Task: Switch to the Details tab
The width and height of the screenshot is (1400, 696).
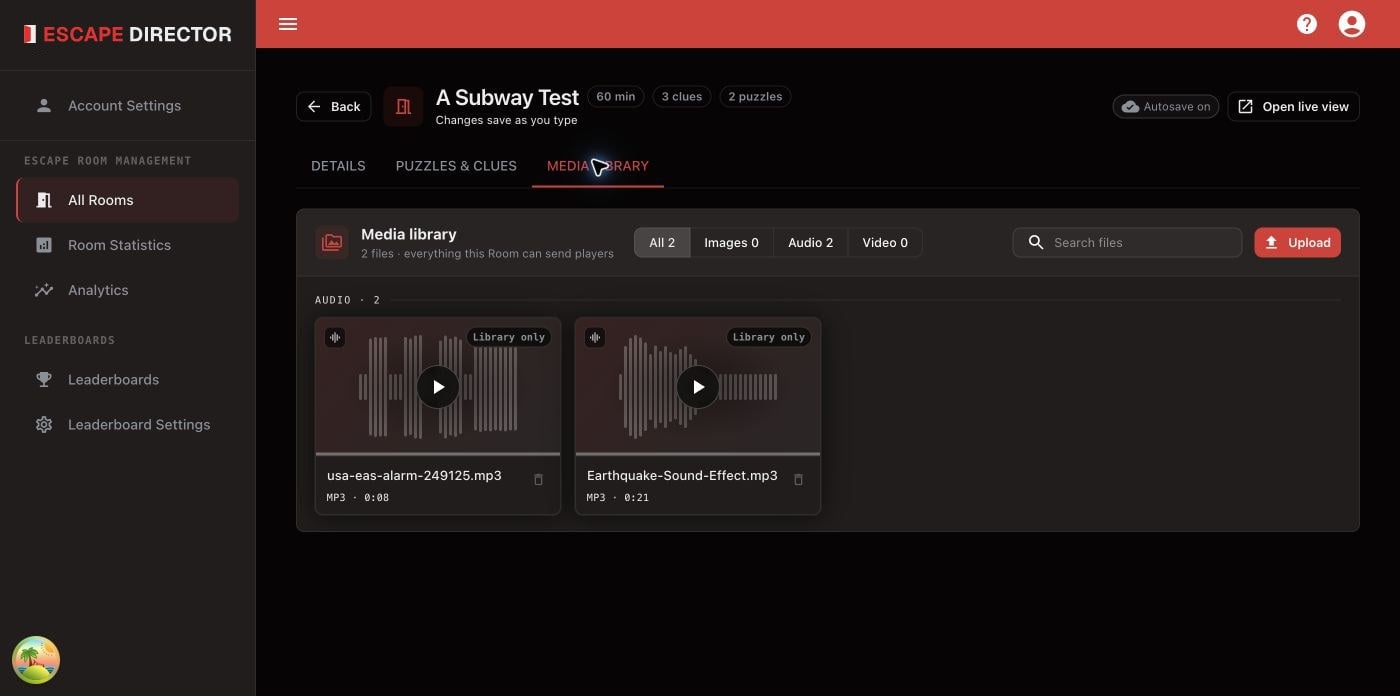Action: tap(338, 166)
